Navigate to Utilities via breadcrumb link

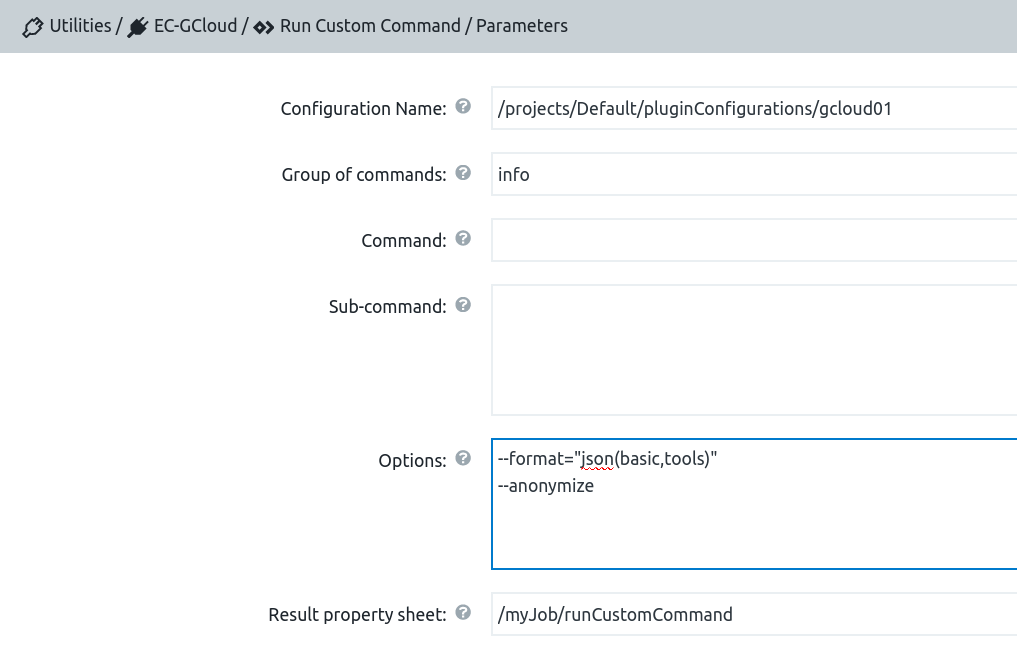(79, 26)
